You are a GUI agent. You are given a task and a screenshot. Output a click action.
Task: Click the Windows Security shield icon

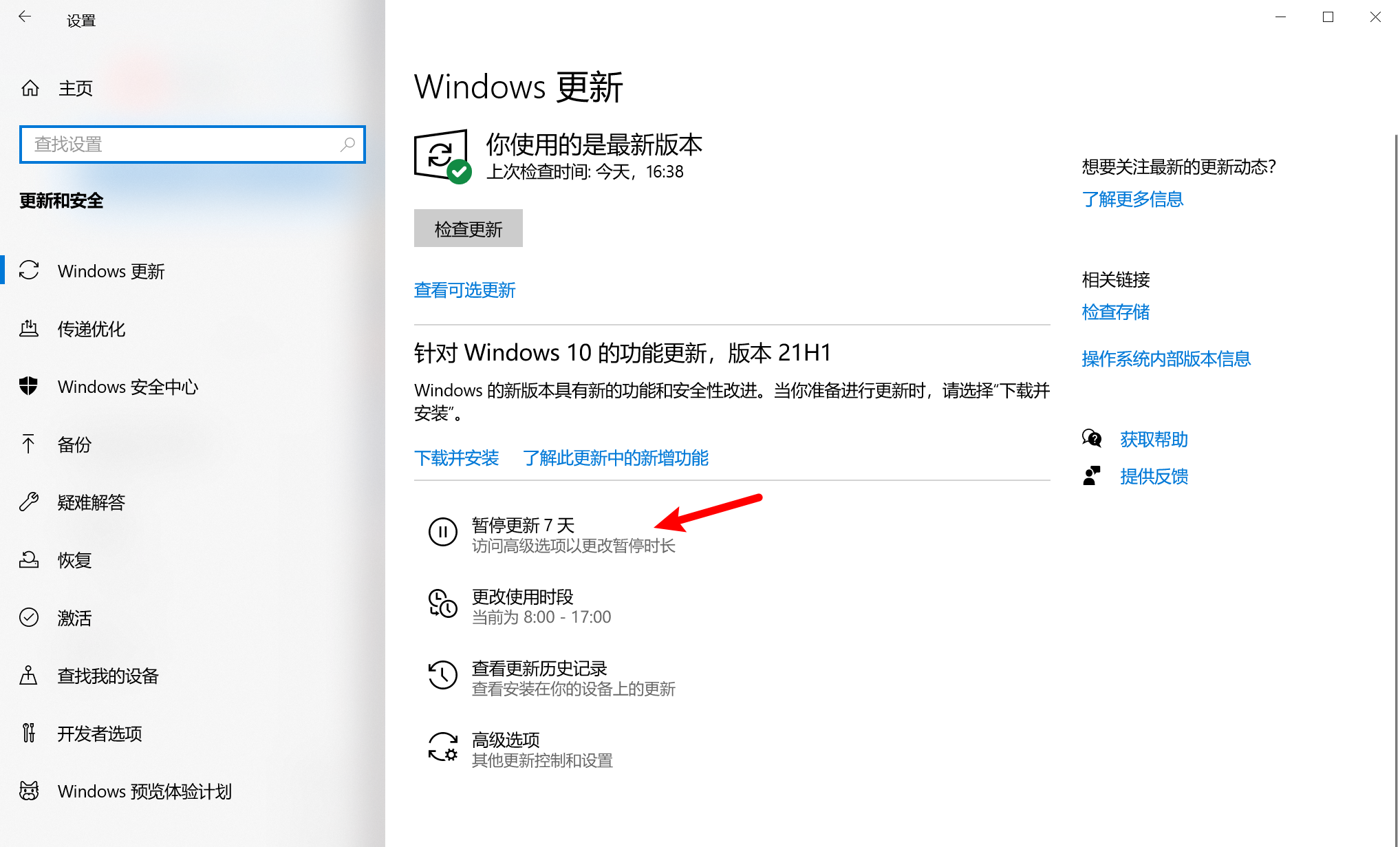point(29,386)
